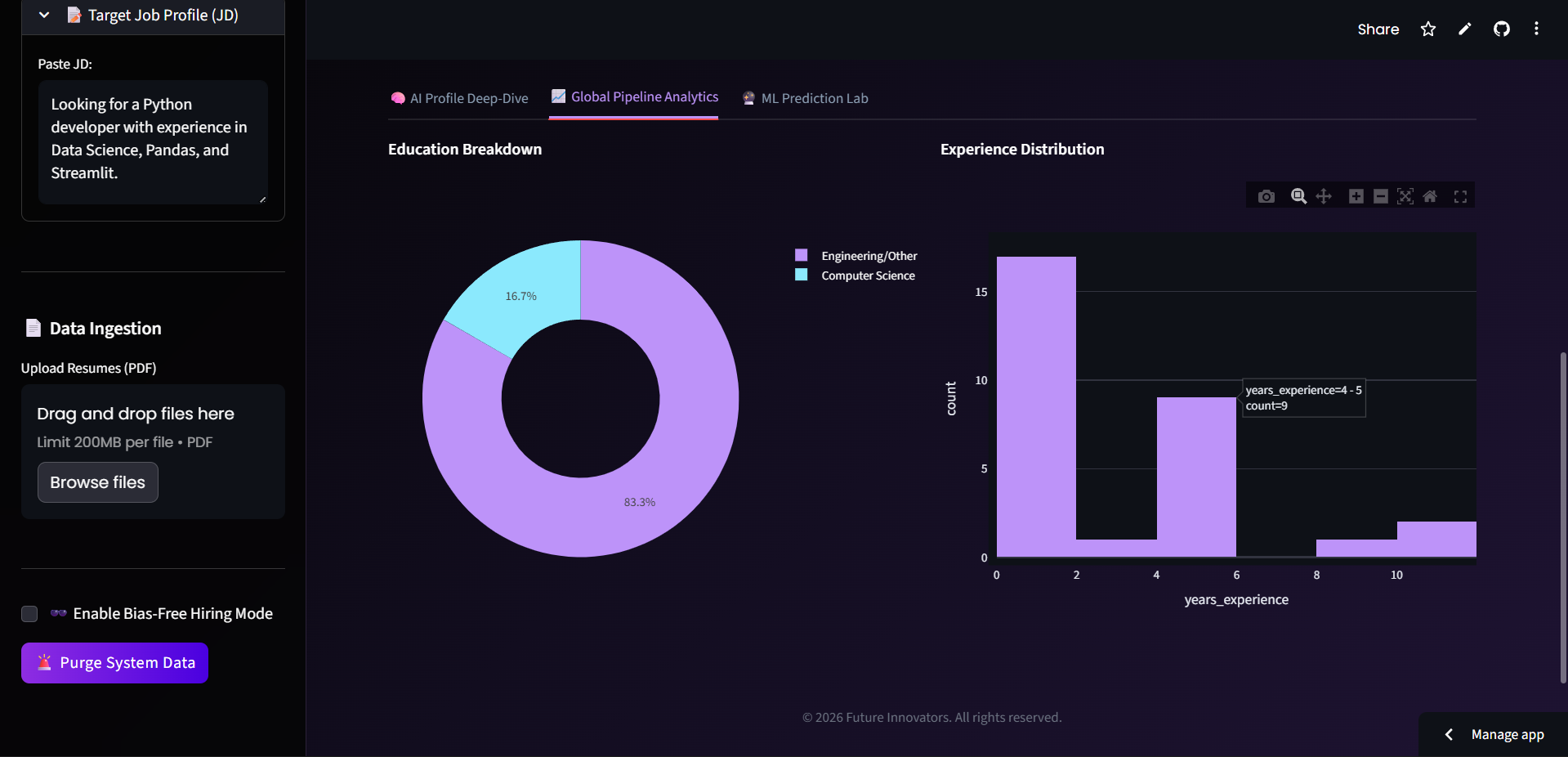This screenshot has width=1568, height=757.
Task: Enable Bias-Free Hiring Mode
Action: (29, 614)
